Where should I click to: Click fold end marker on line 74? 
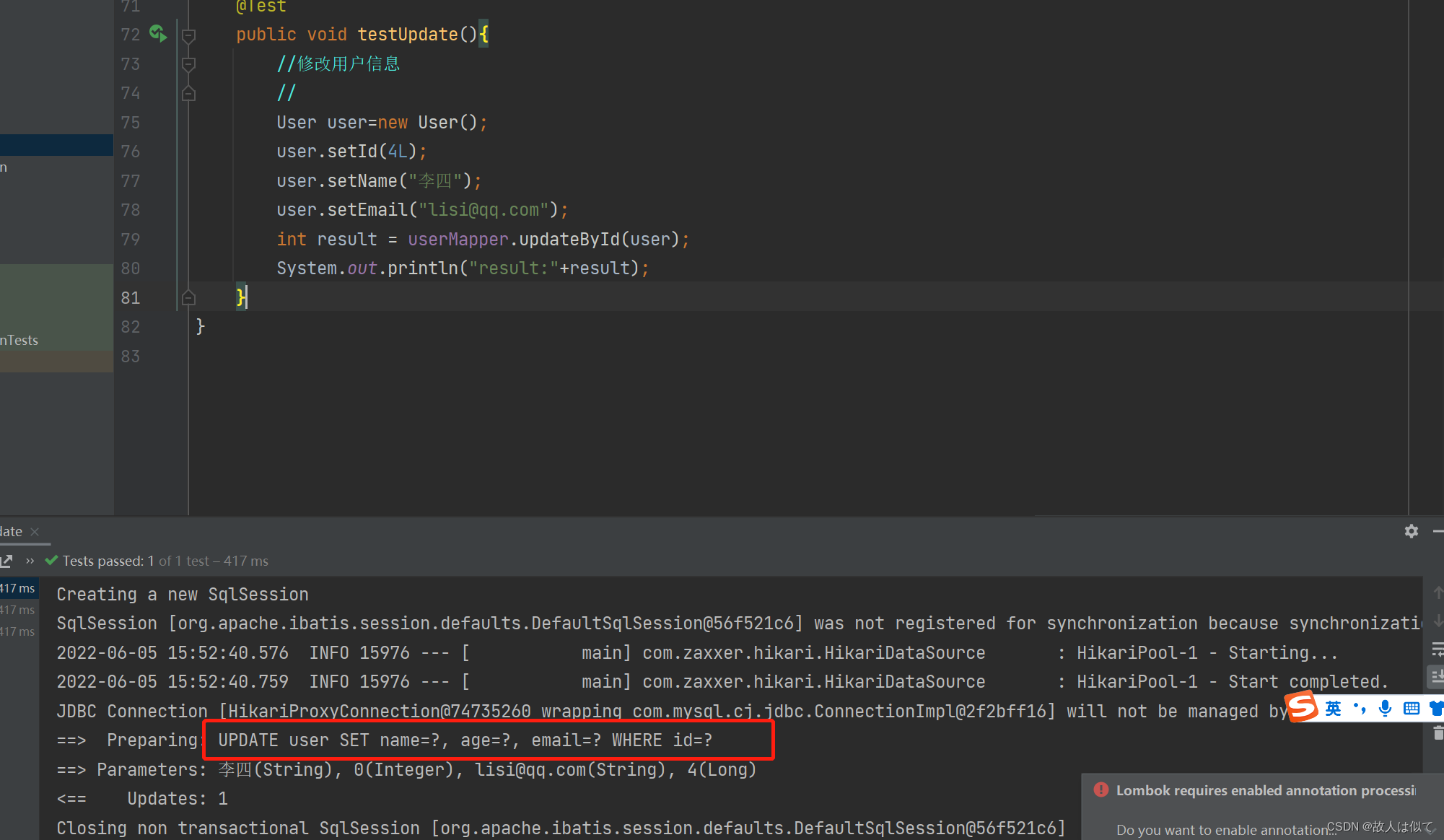click(x=188, y=93)
